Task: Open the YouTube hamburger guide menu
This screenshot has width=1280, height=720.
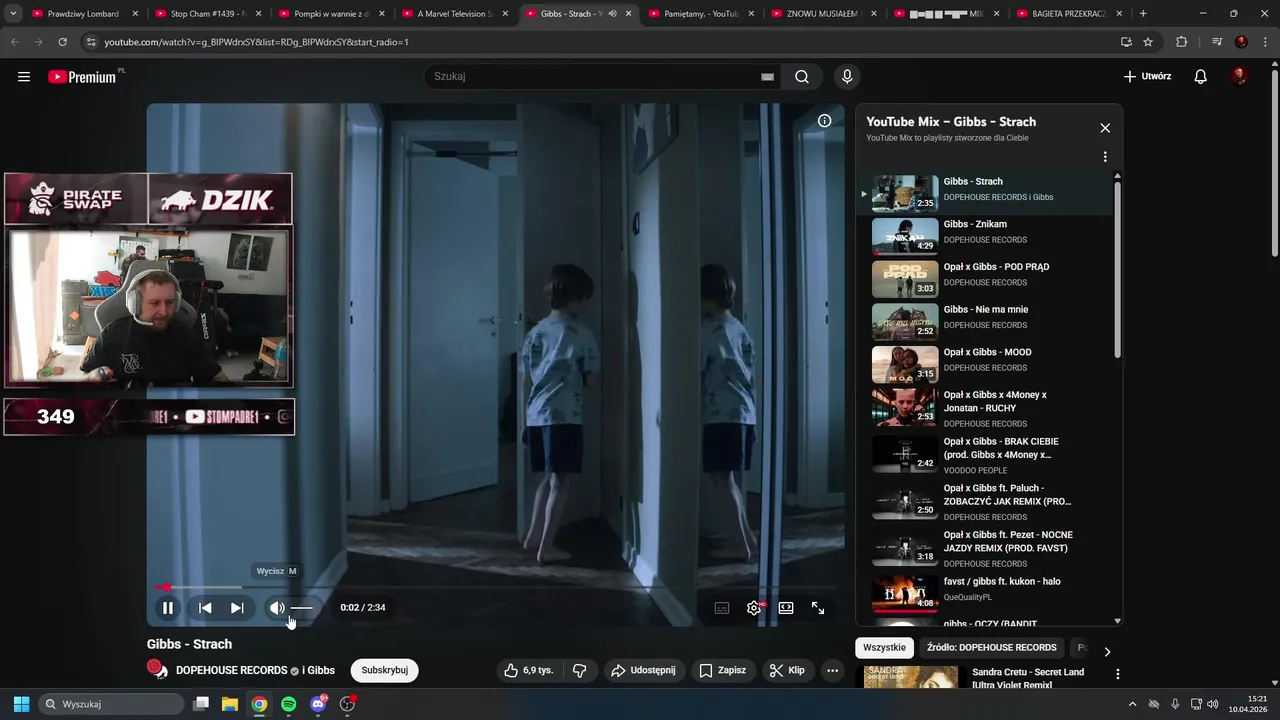Action: 24,76
